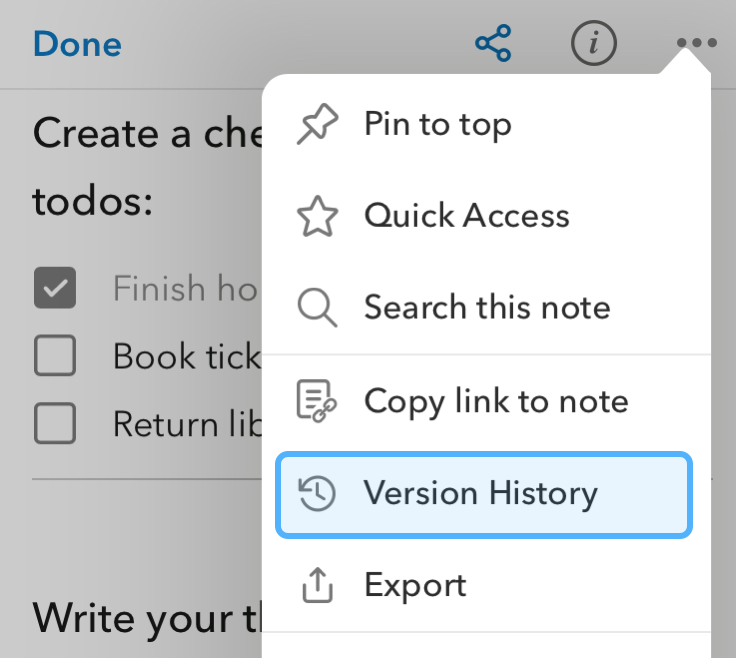Select Pin to top menu item

(438, 125)
